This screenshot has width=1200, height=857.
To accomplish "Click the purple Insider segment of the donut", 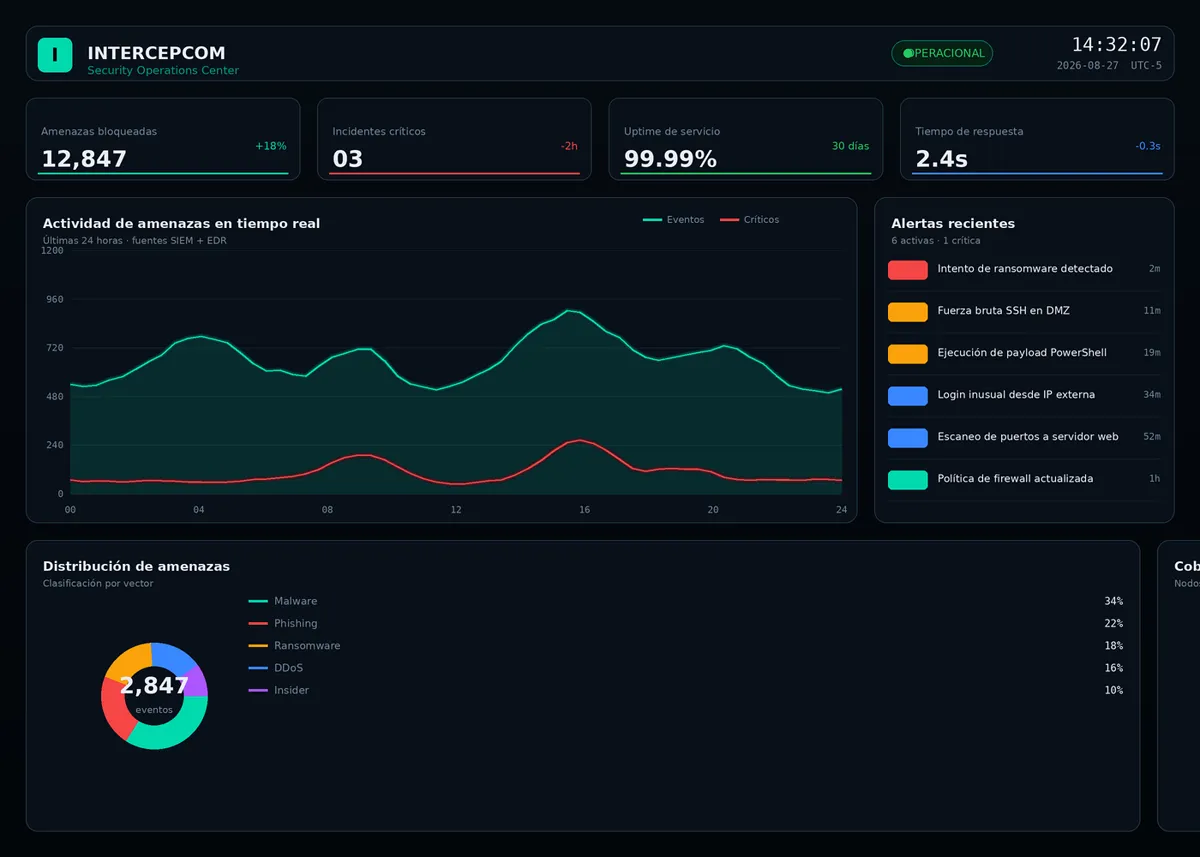I will coord(198,680).
